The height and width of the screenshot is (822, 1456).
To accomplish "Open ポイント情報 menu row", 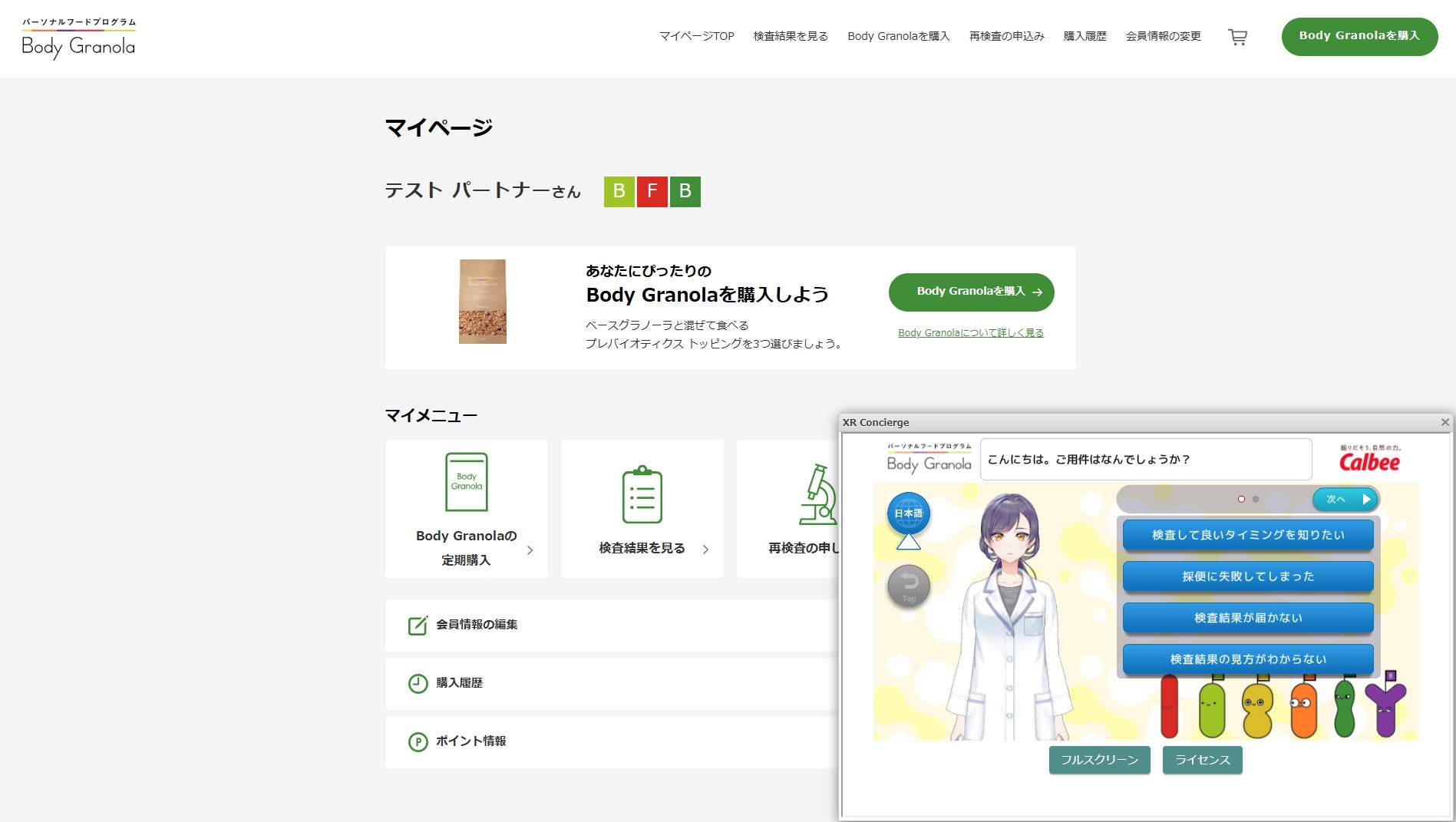I will (x=612, y=741).
